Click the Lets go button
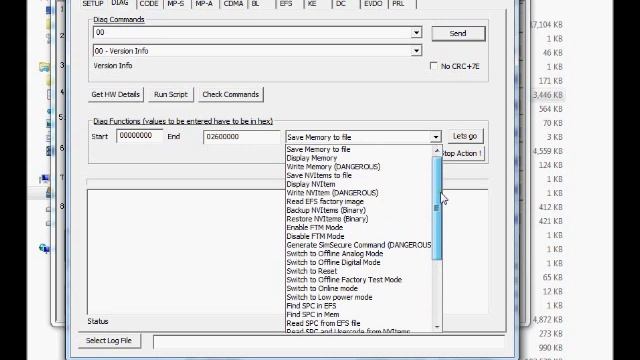The image size is (640, 360). pos(465,136)
